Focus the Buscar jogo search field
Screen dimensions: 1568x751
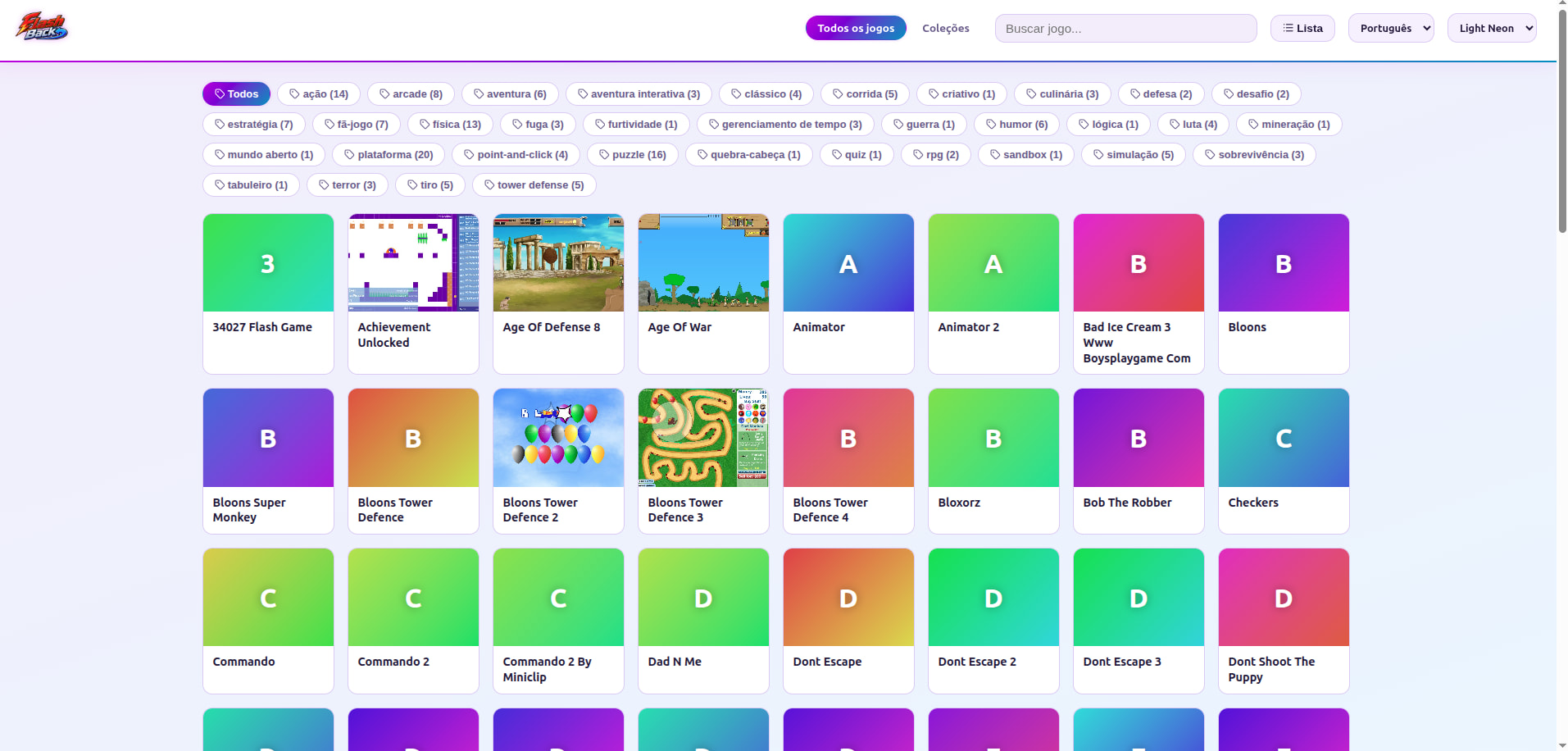click(1125, 28)
